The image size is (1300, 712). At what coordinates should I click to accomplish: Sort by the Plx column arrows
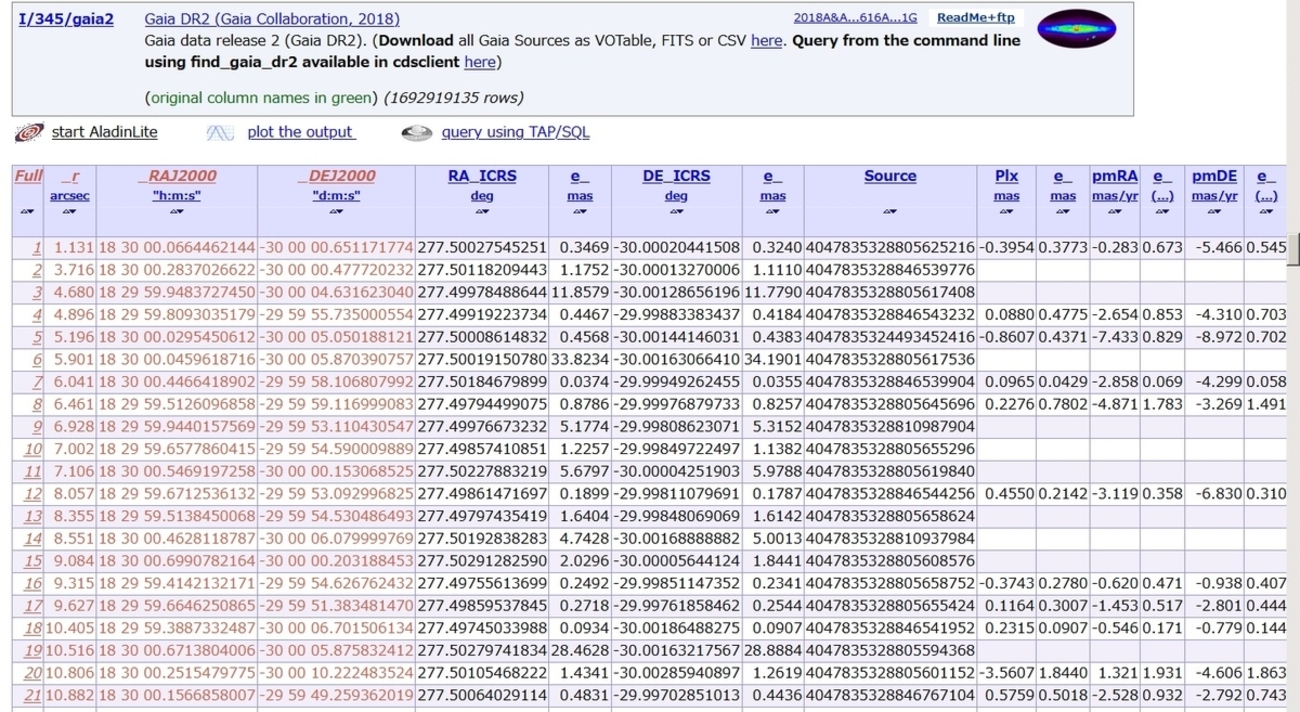pos(1006,212)
